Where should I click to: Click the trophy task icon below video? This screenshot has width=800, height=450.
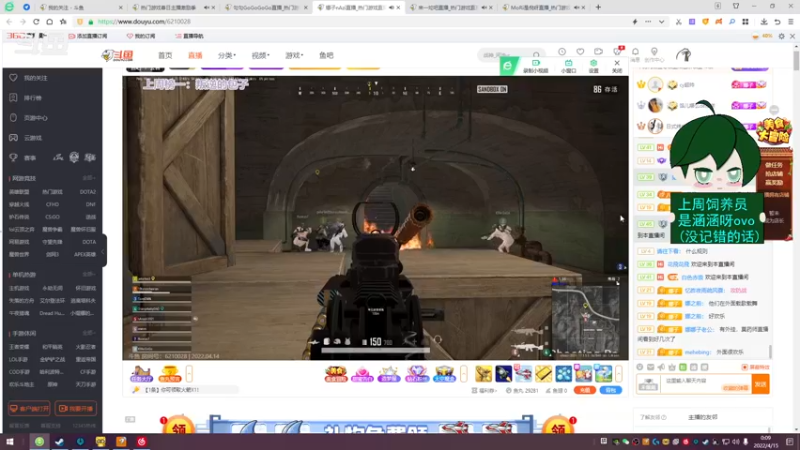click(169, 374)
